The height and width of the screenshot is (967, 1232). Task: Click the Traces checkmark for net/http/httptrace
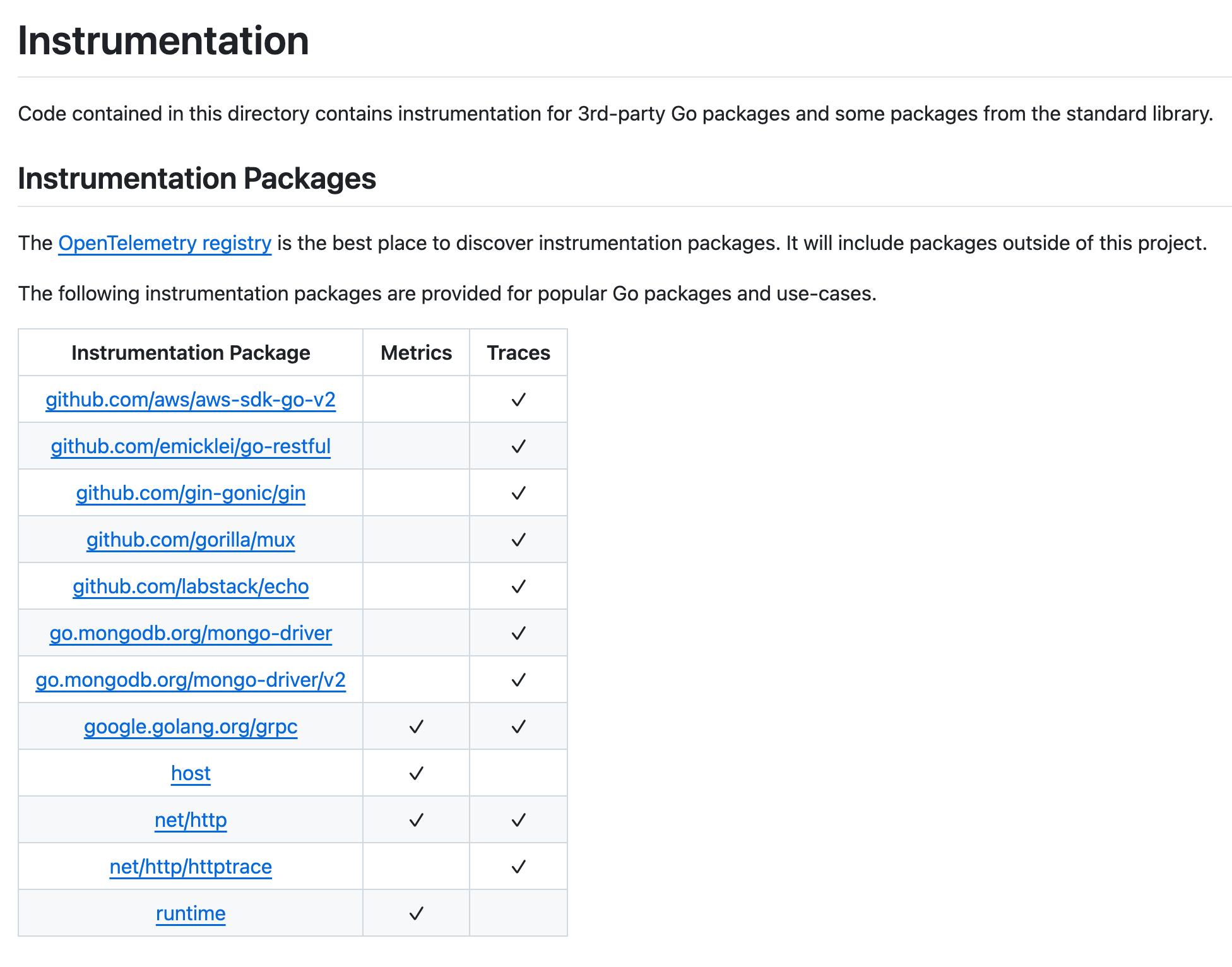[x=518, y=867]
